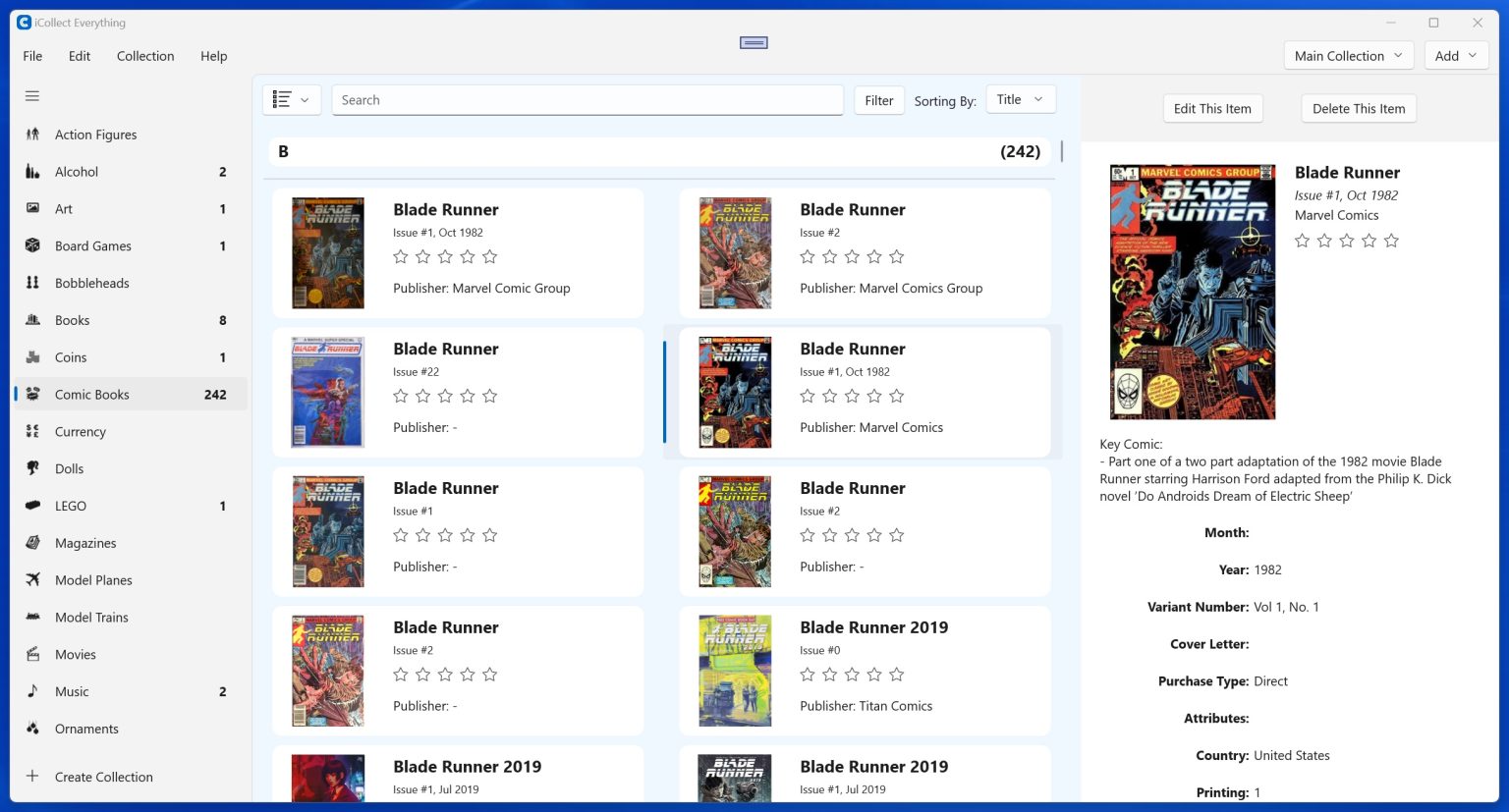Select the Comic Books category icon
Viewport: 1509px width, 812px height.
click(x=32, y=394)
